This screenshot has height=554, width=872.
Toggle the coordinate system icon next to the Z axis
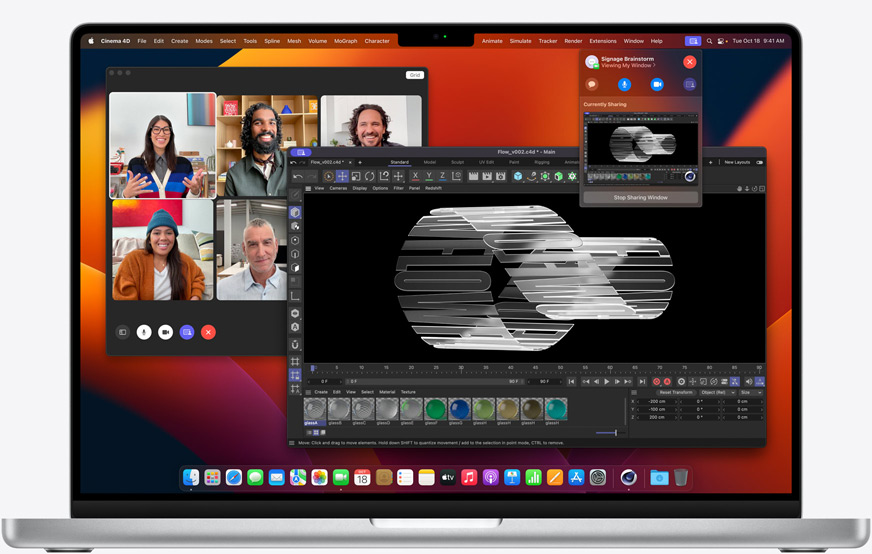pyautogui.click(x=457, y=176)
